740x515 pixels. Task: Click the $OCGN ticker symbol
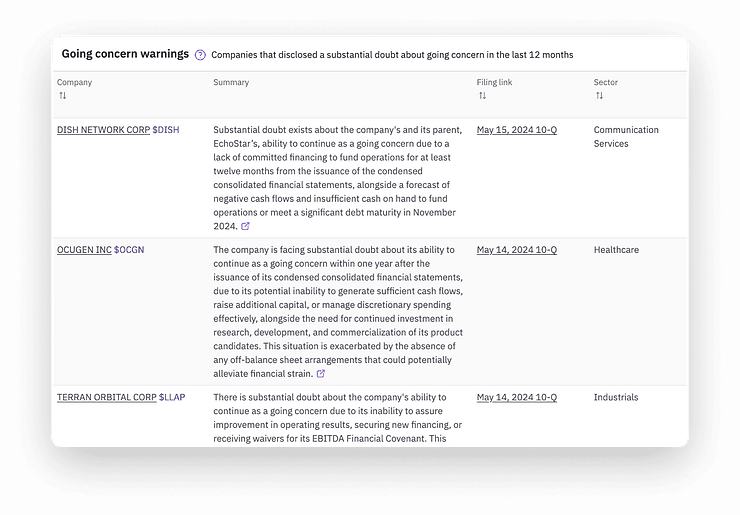point(129,250)
